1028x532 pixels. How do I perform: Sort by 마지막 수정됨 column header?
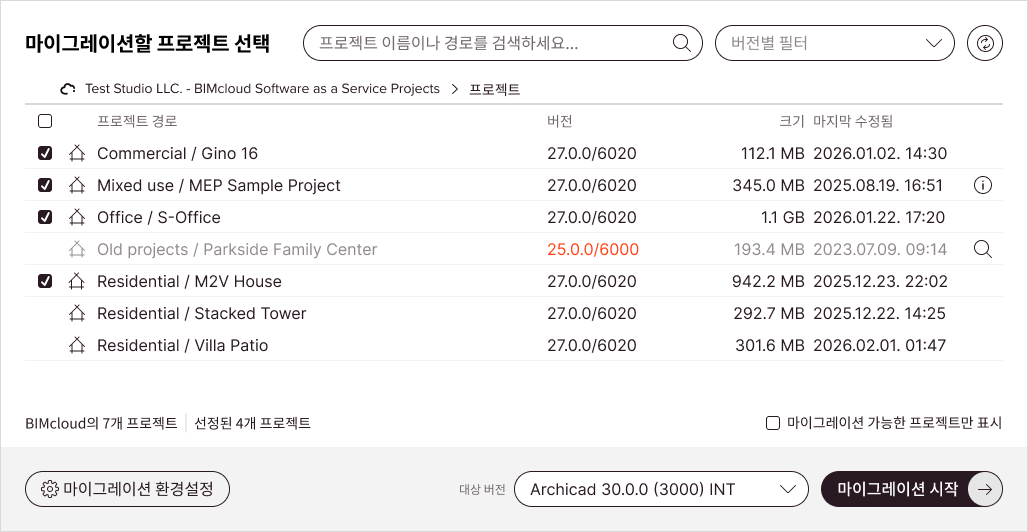[x=853, y=121]
